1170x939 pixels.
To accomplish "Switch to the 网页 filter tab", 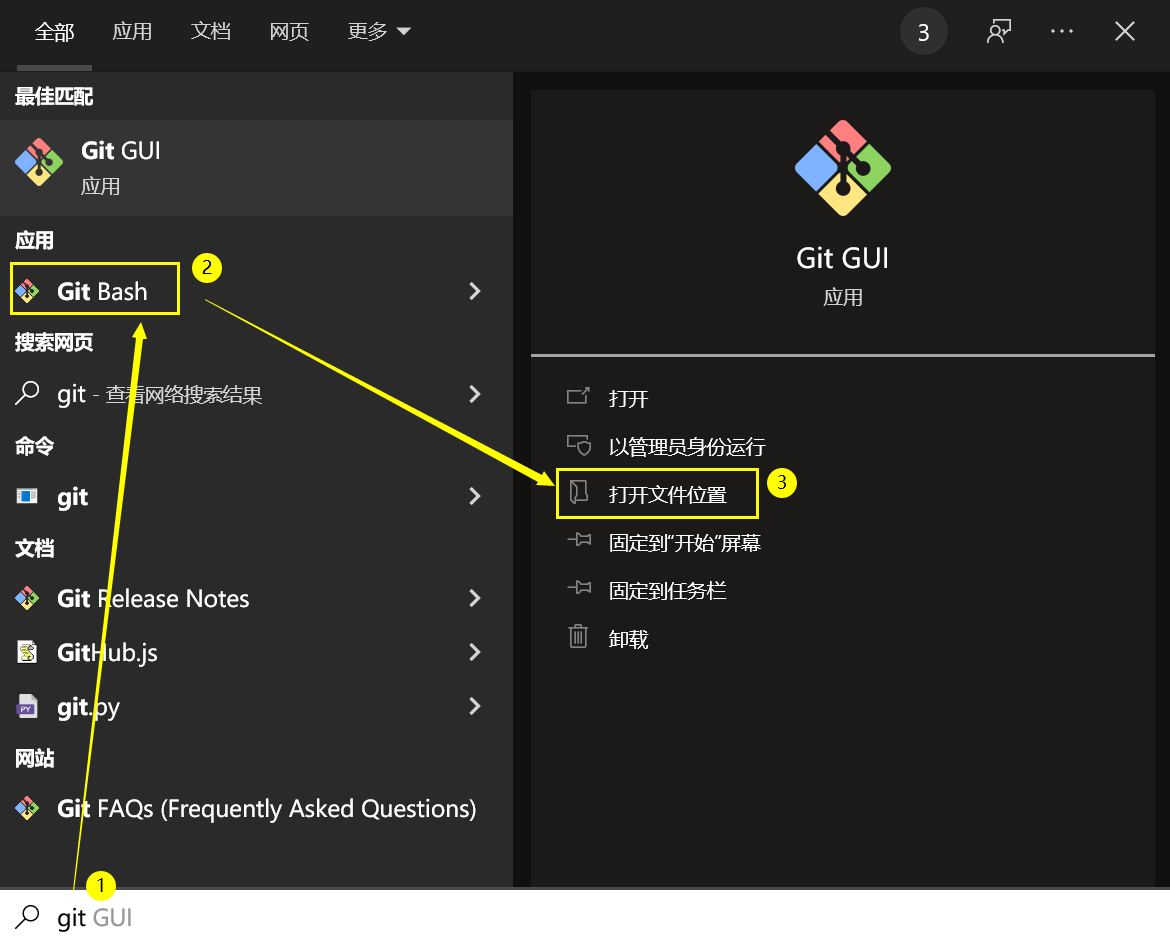I will pos(289,31).
